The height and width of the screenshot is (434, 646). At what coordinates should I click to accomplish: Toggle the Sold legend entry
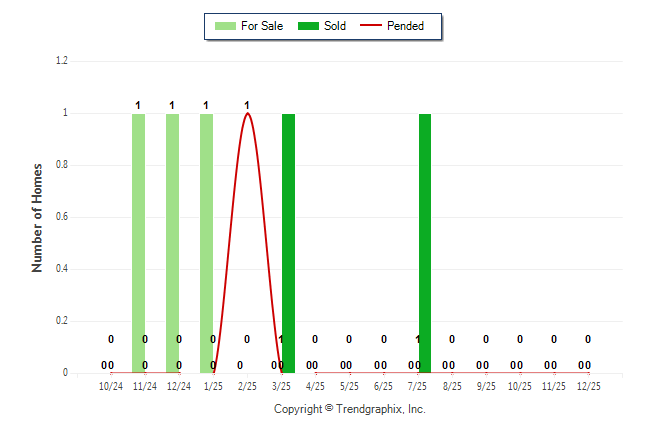[x=335, y=26]
